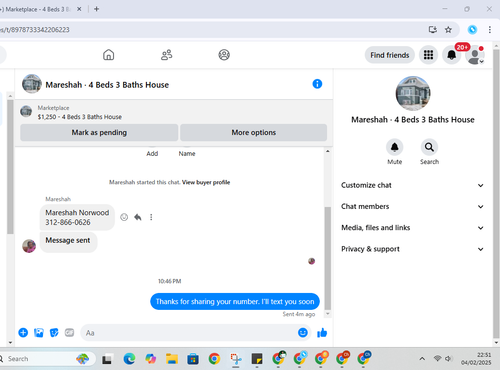500x370 pixels.
Task: Click the blue plus icon to open more actions
Action: tap(23, 333)
